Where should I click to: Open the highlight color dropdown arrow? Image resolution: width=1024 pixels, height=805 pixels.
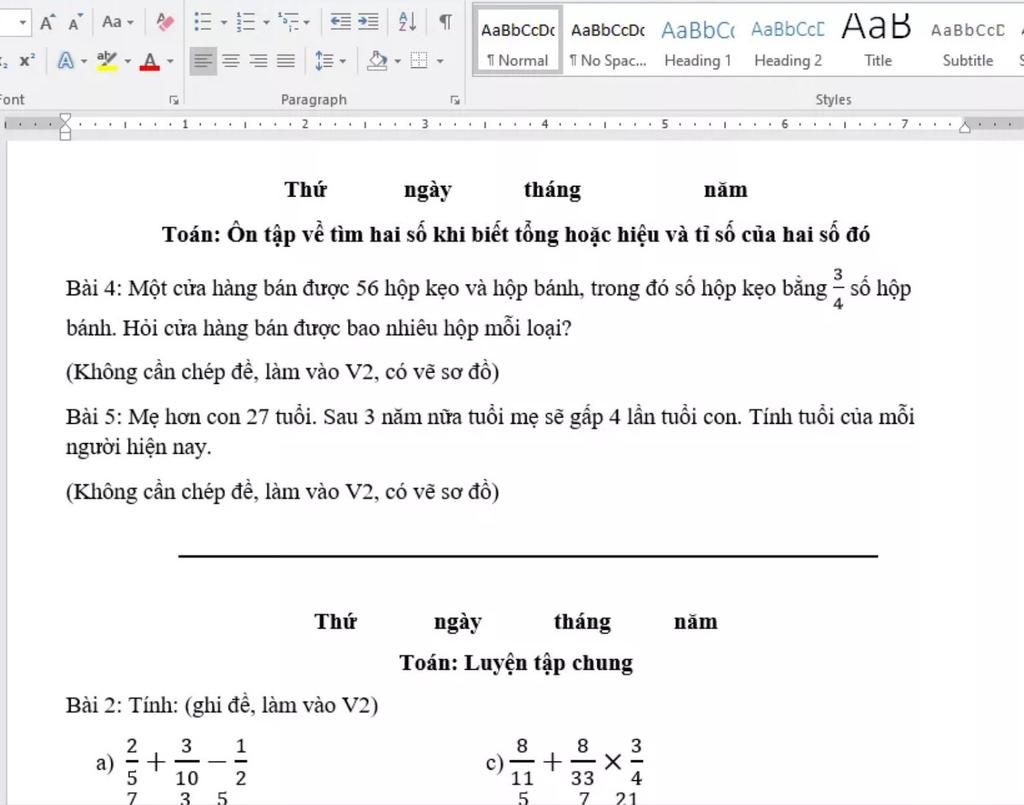(127, 61)
